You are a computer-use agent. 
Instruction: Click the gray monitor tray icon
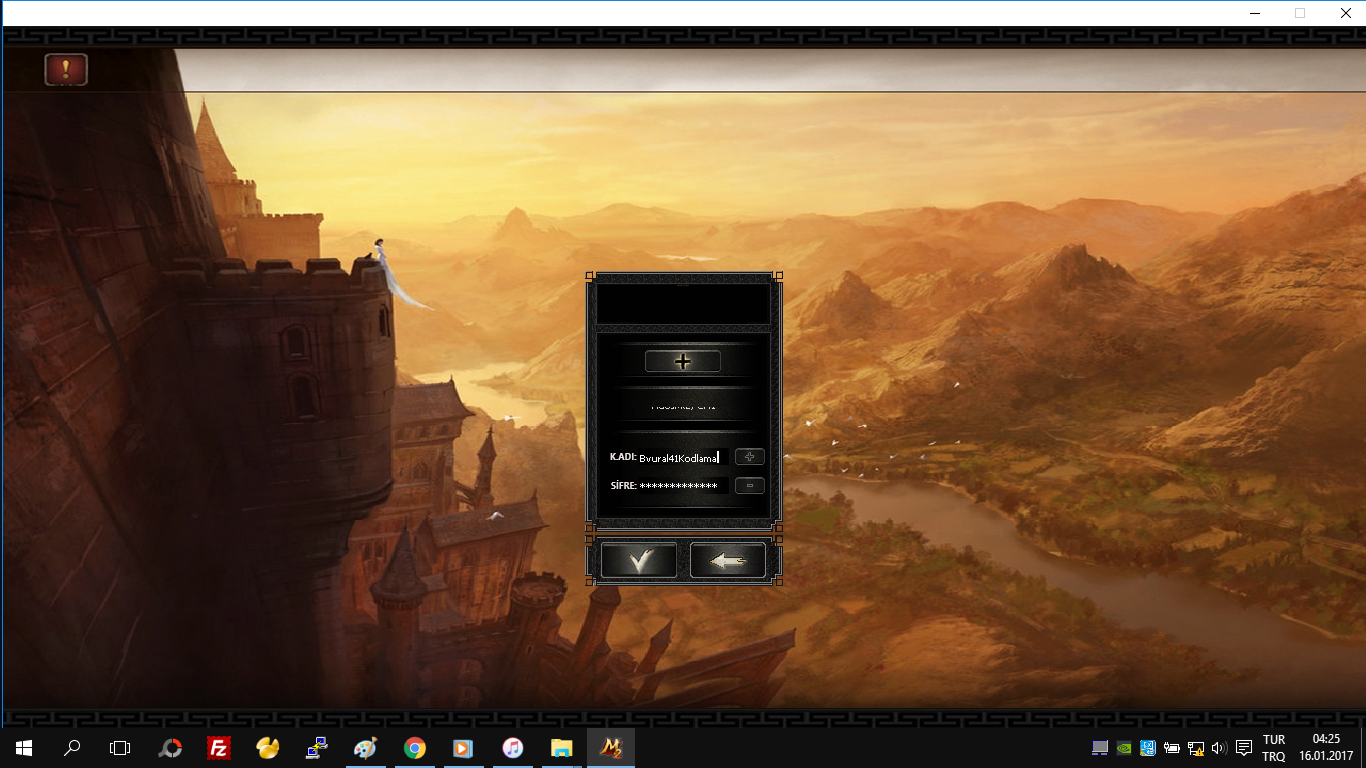[1100, 748]
